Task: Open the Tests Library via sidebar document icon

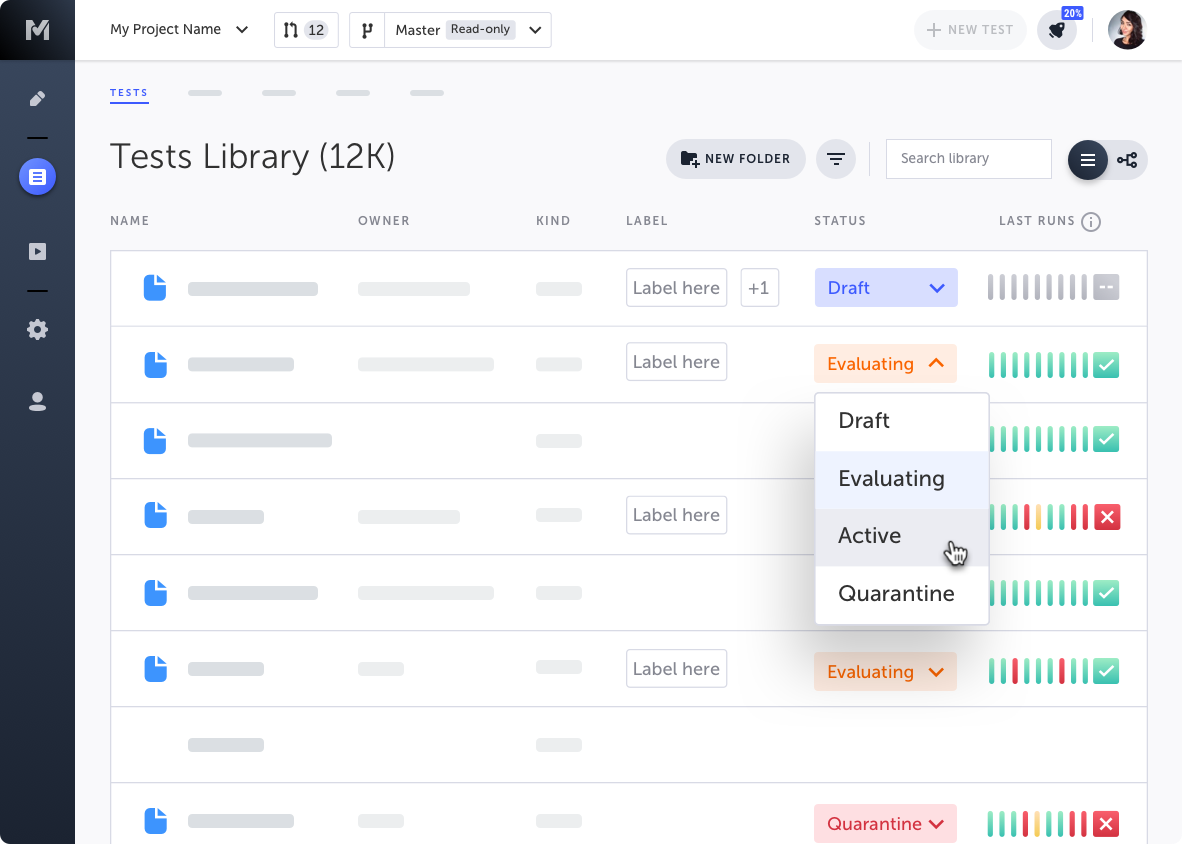Action: tap(37, 176)
